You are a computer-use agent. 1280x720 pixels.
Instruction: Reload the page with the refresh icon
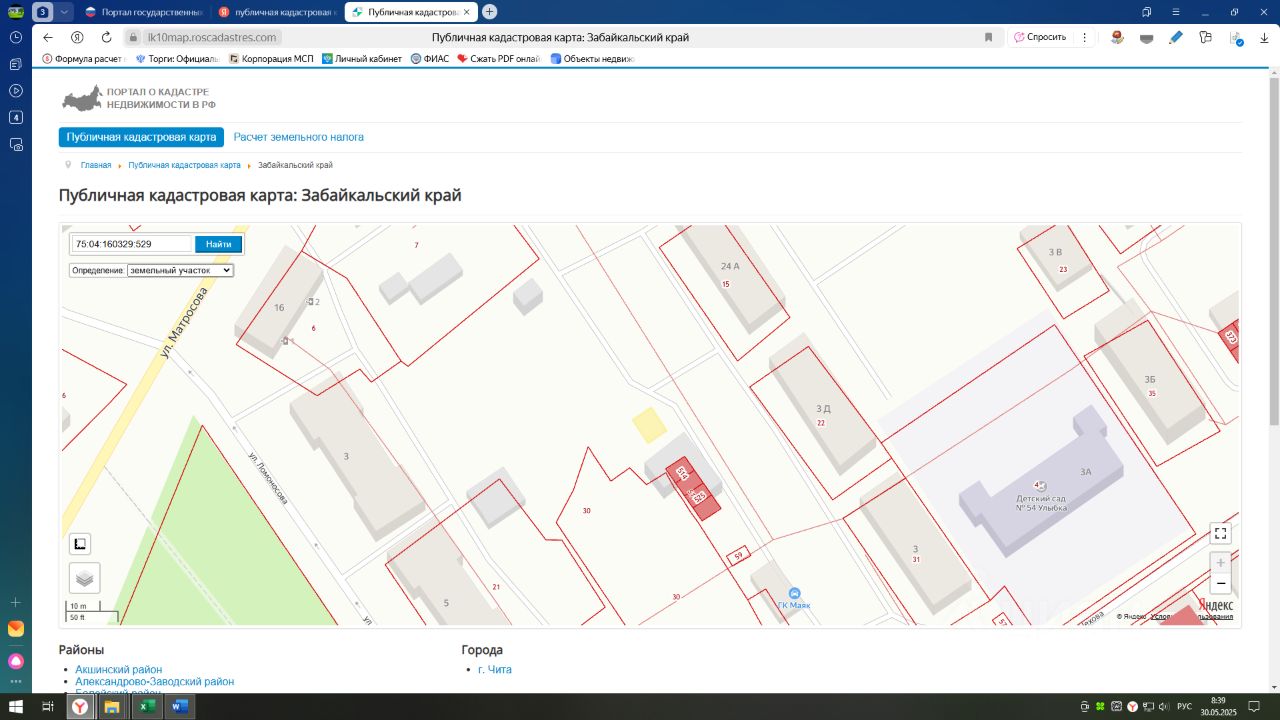click(x=106, y=37)
